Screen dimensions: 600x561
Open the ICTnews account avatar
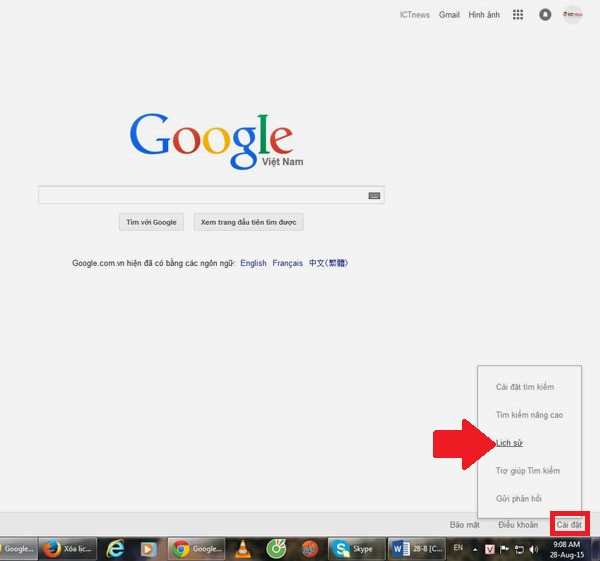[572, 14]
